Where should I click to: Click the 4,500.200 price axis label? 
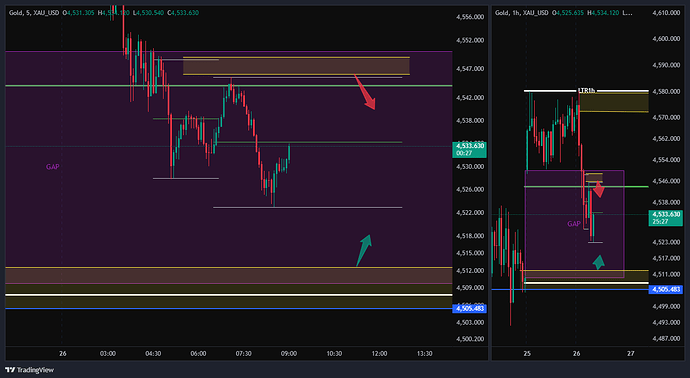(470, 339)
